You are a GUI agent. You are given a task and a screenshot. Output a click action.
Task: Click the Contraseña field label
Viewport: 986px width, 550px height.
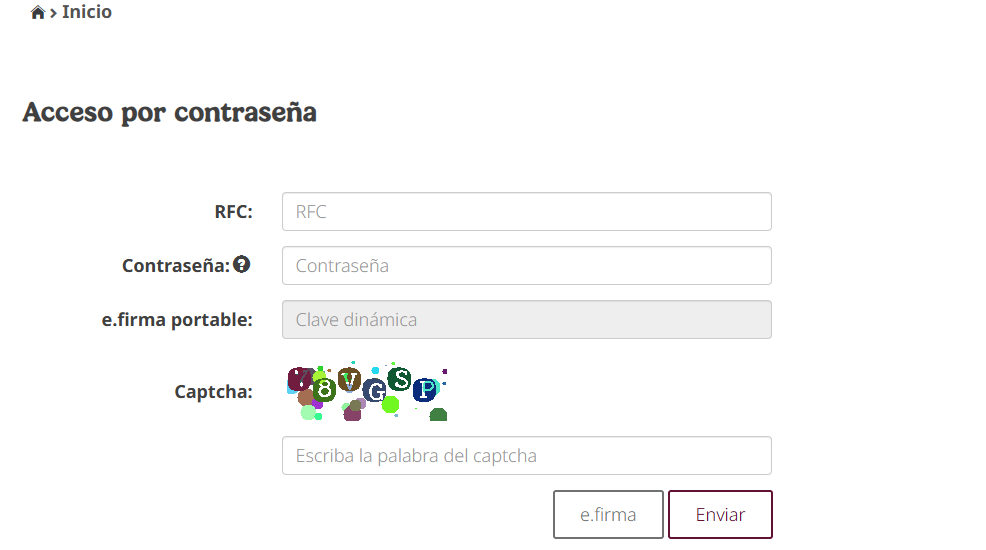[176, 266]
